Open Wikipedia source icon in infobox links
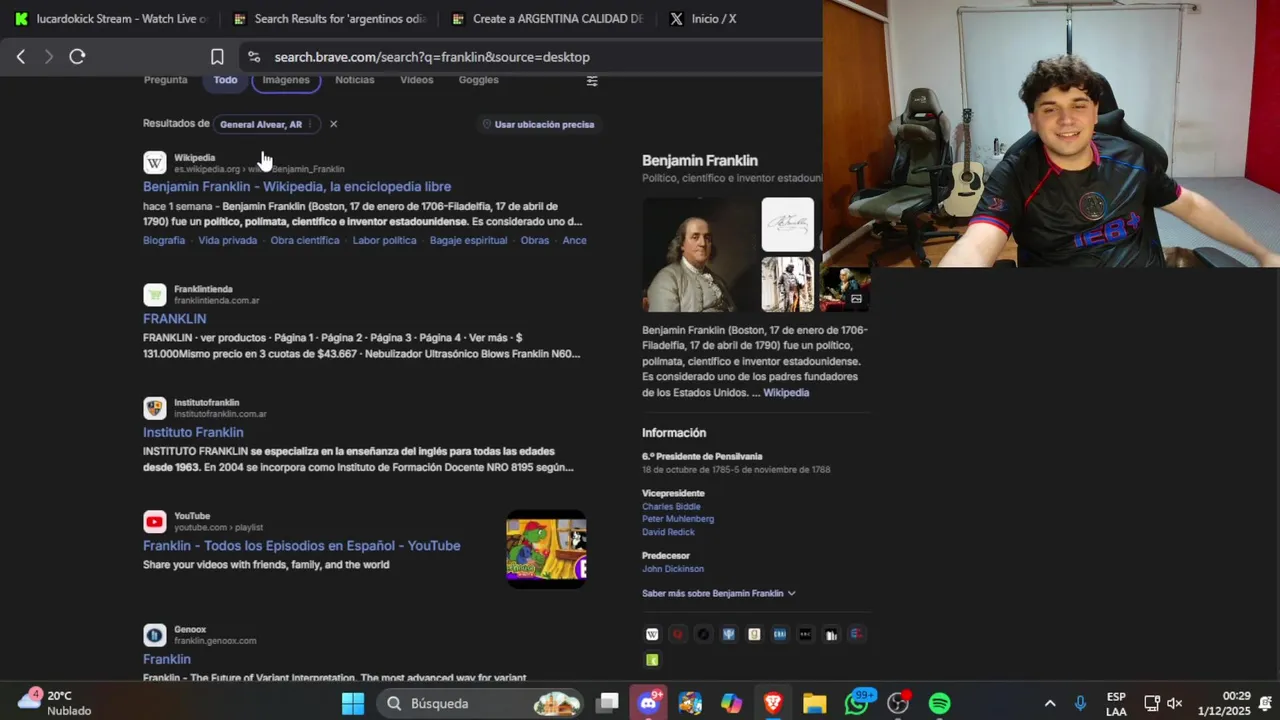This screenshot has width=1280, height=720. click(x=652, y=634)
